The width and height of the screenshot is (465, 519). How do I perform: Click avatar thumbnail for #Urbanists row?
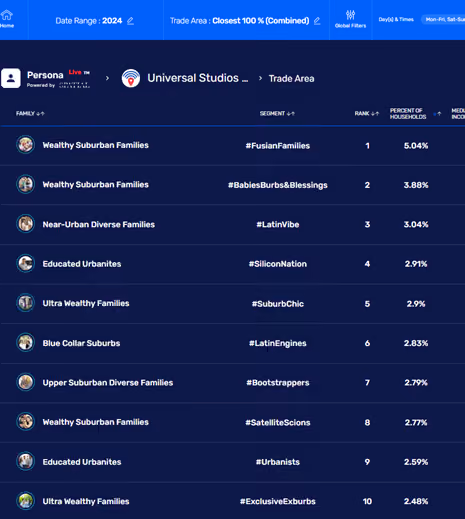[x=25, y=461]
